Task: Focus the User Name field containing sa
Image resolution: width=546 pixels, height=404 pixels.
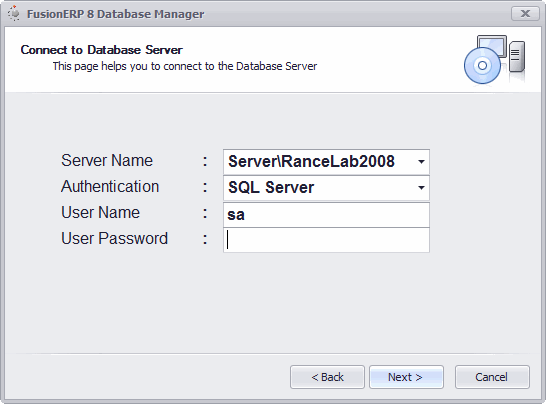Action: click(x=326, y=215)
